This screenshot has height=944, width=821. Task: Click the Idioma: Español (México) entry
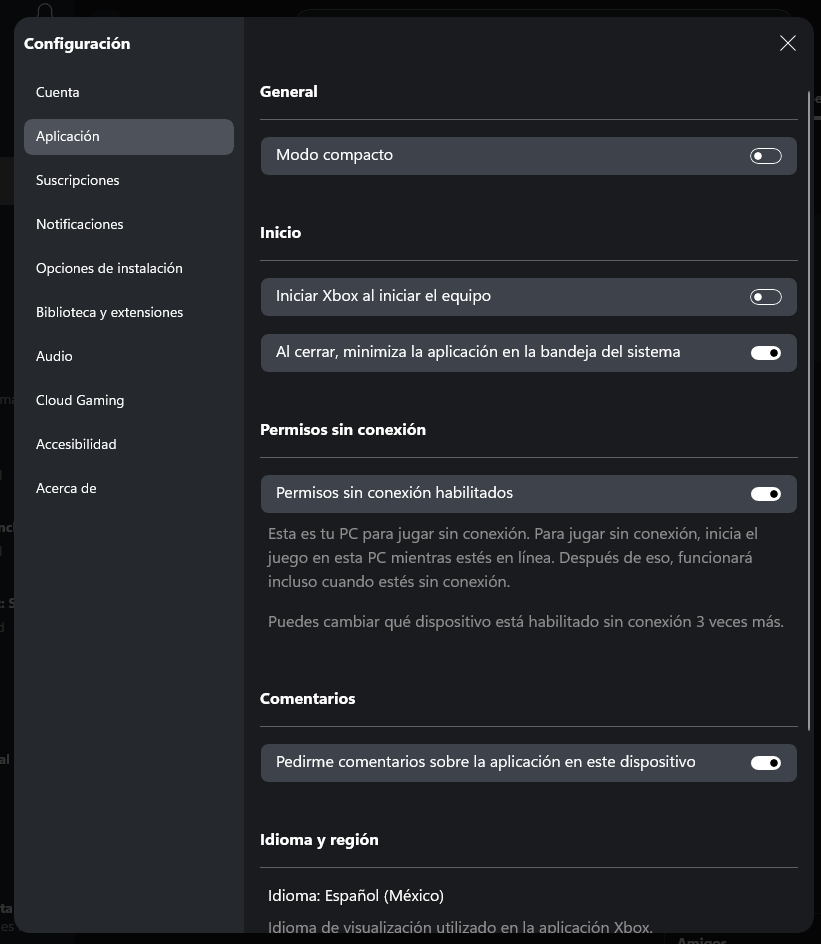click(356, 895)
